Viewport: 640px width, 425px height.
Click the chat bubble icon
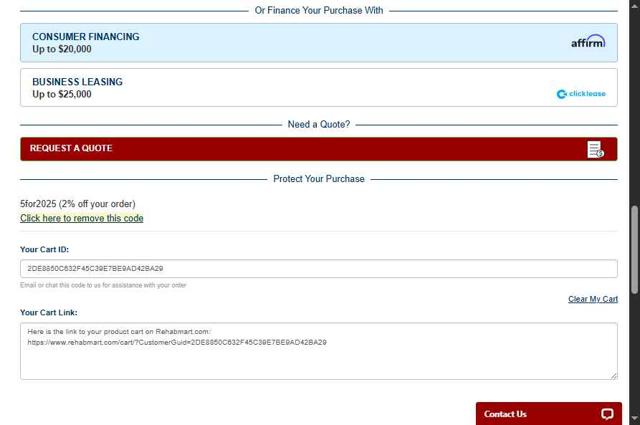click(x=607, y=414)
